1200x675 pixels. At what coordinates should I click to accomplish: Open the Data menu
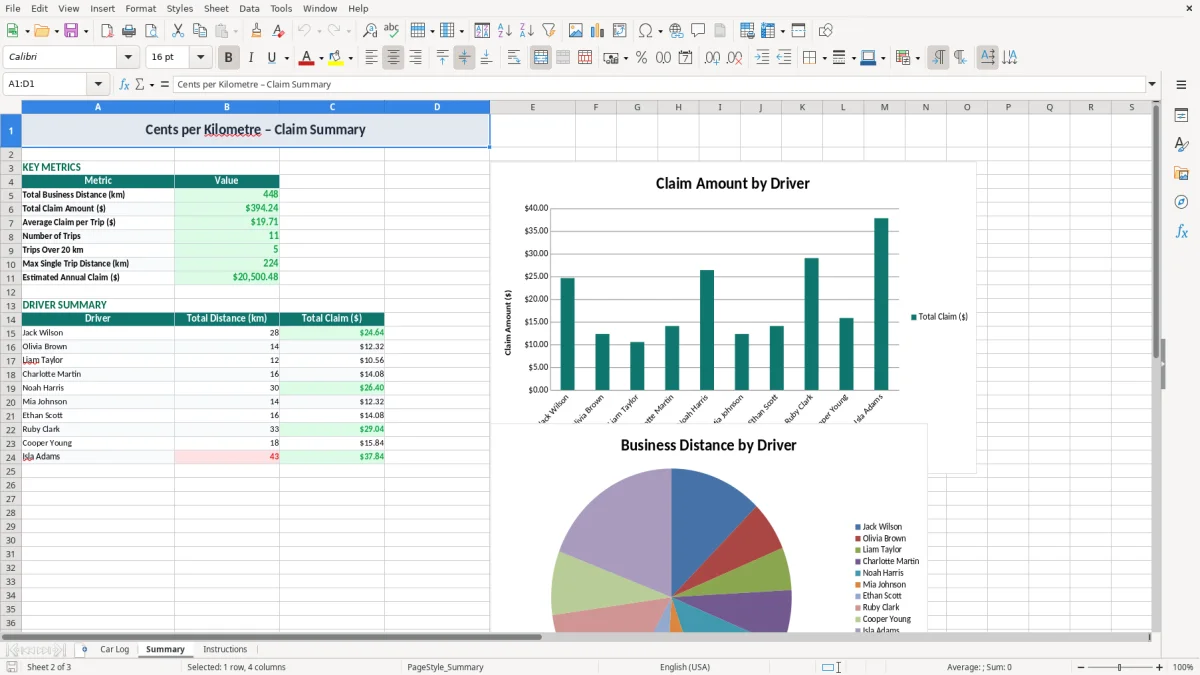[249, 8]
